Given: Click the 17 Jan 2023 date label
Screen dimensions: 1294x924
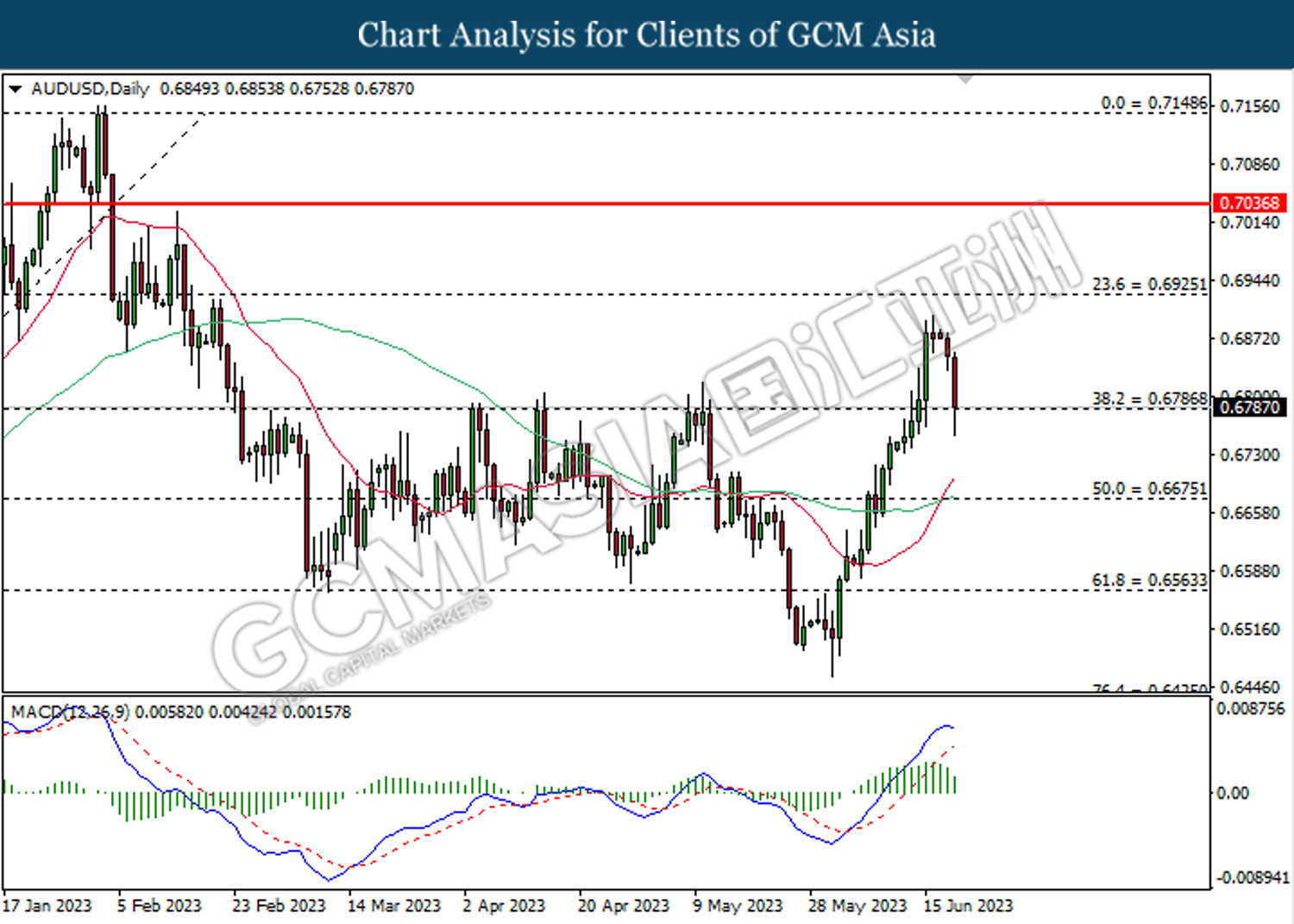Looking at the screenshot, I should [x=47, y=906].
